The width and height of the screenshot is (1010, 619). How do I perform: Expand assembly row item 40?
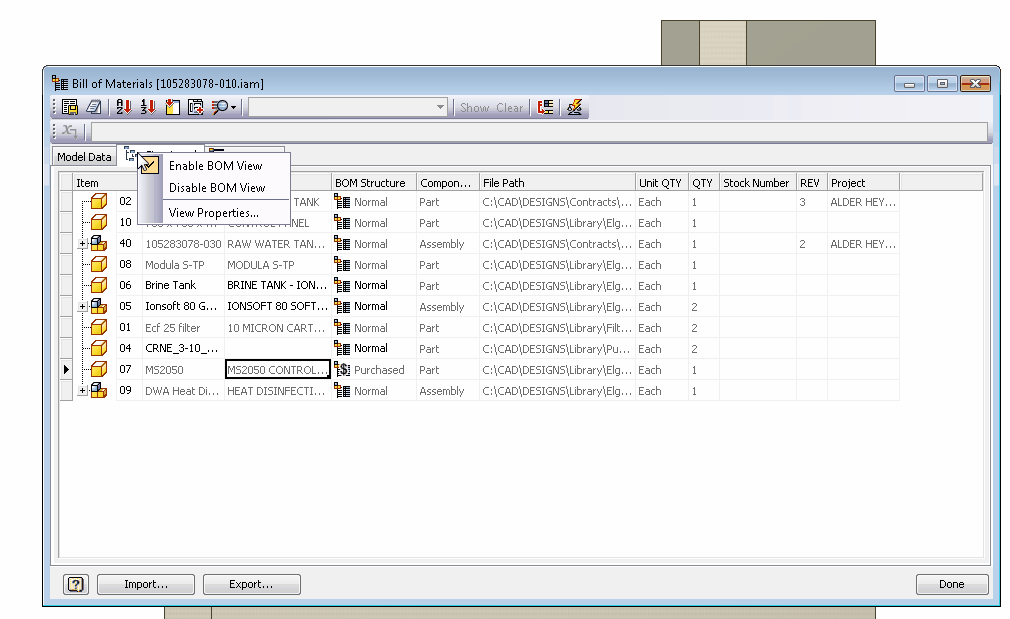82,244
